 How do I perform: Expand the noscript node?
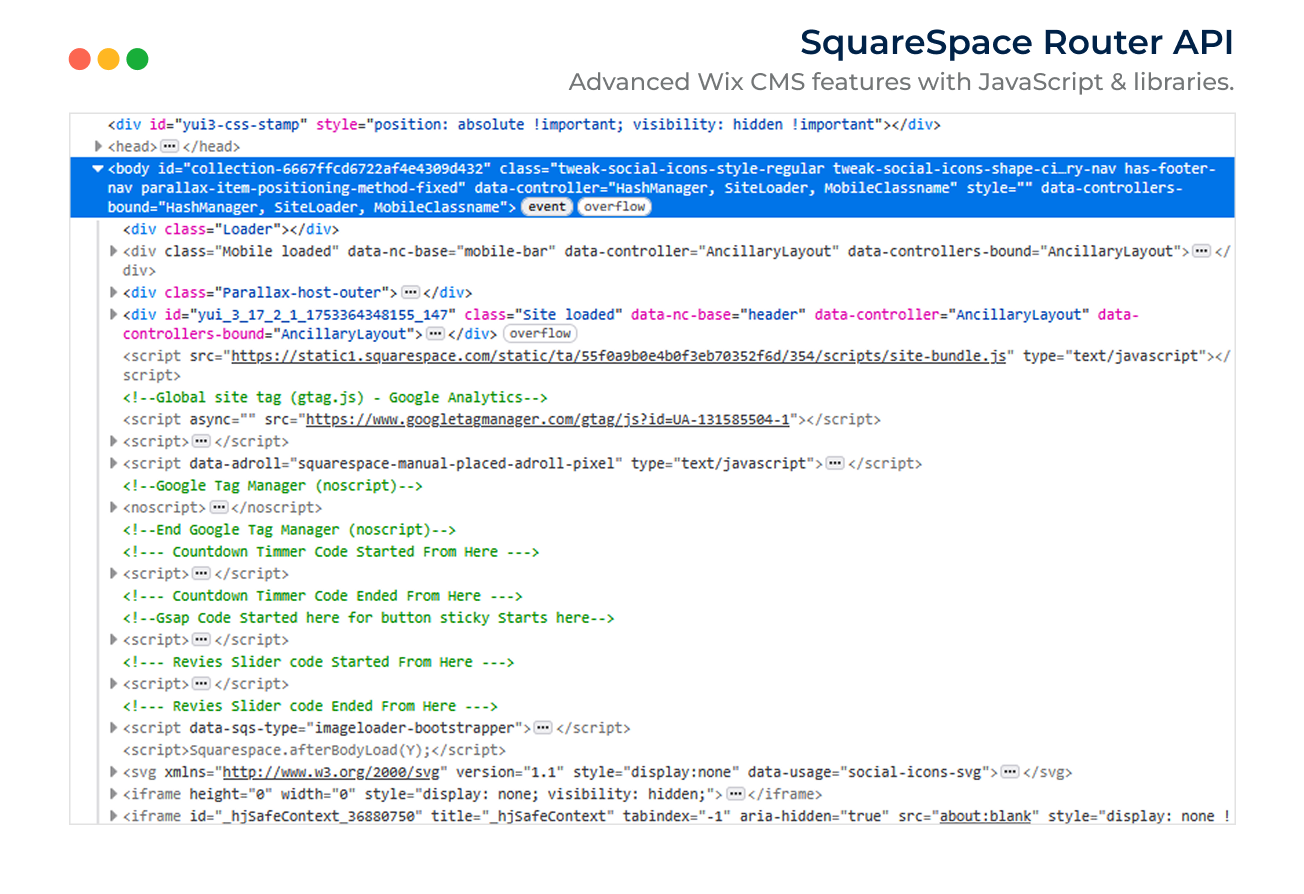pos(113,507)
